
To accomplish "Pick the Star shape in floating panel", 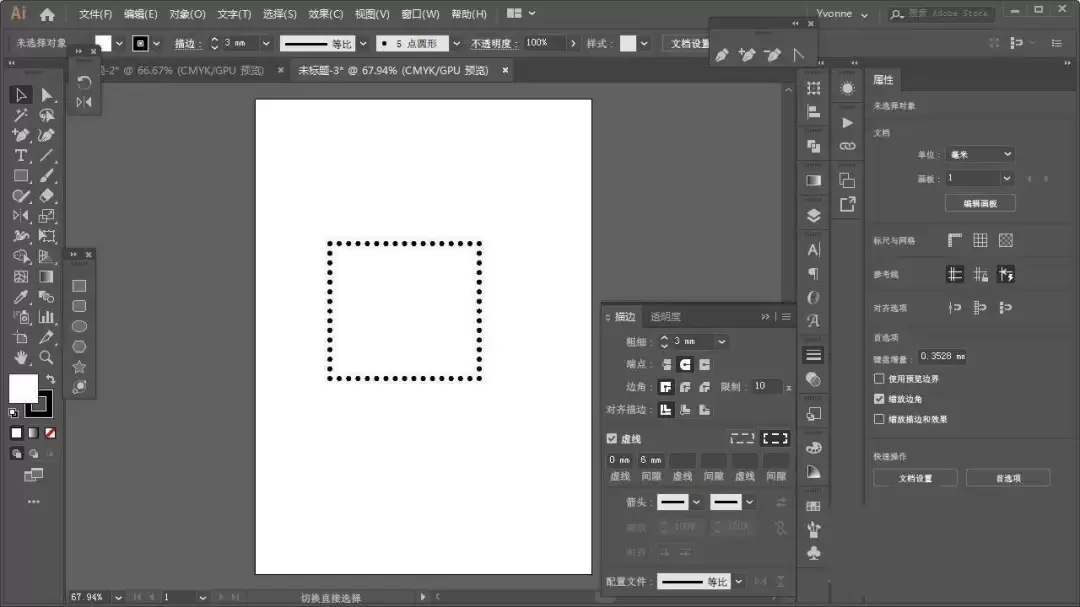I will click(x=79, y=367).
